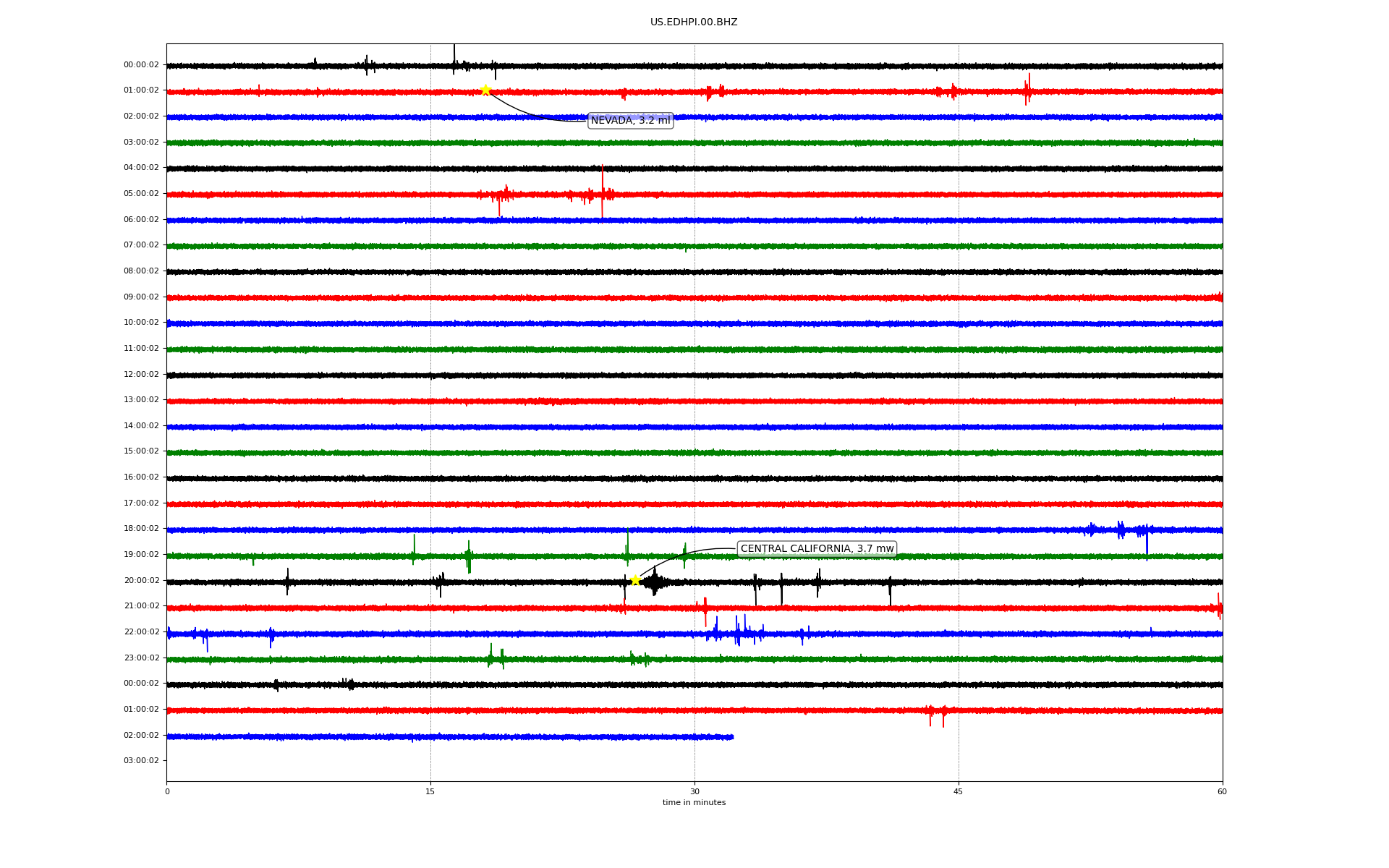Click the 08:00:02 time label
1389x868 pixels.
tap(141, 271)
